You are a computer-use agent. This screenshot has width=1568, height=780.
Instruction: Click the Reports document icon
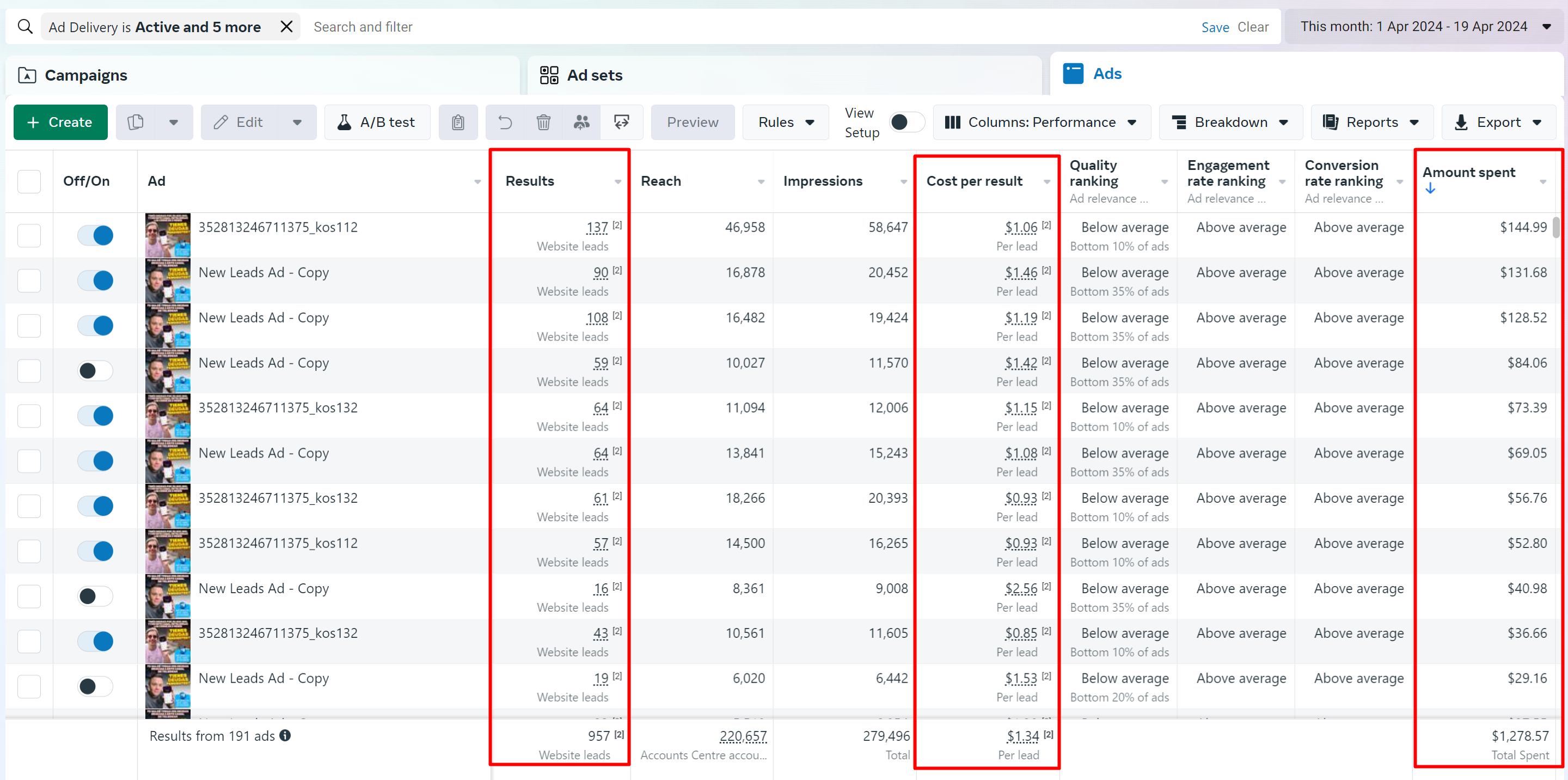(1331, 123)
